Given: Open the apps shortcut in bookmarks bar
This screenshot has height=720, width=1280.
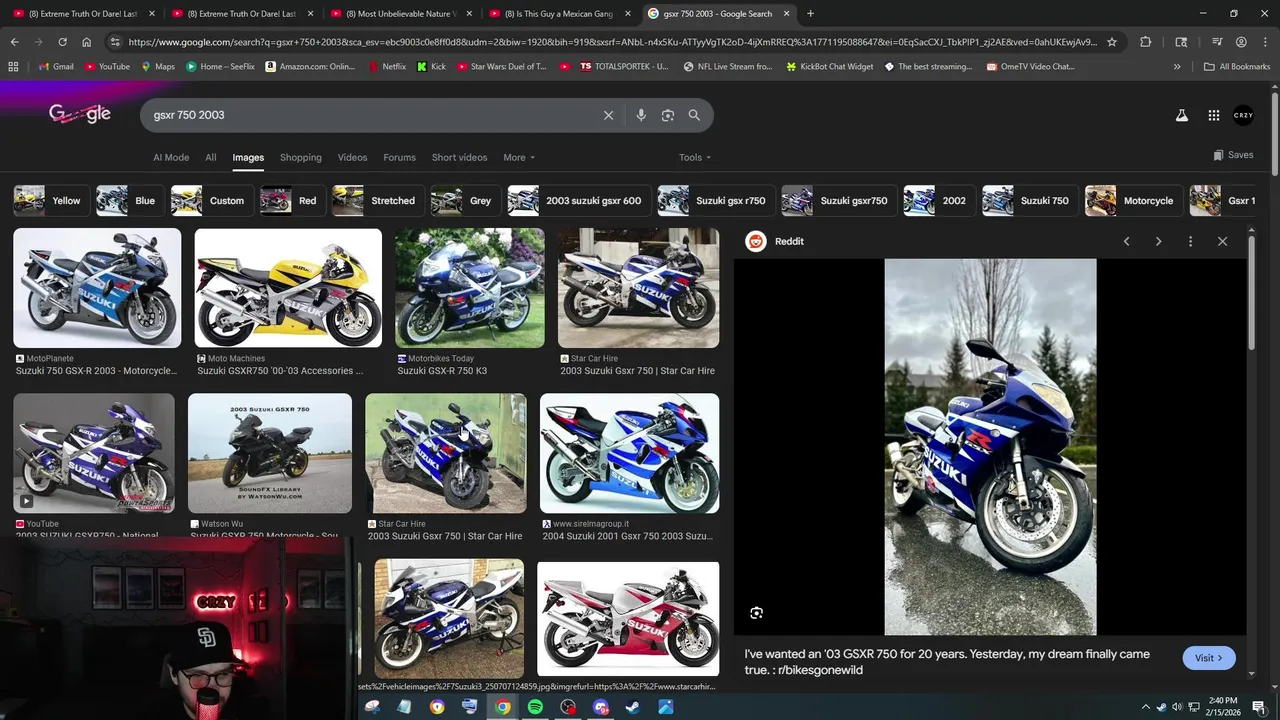Looking at the screenshot, I should click(13, 66).
